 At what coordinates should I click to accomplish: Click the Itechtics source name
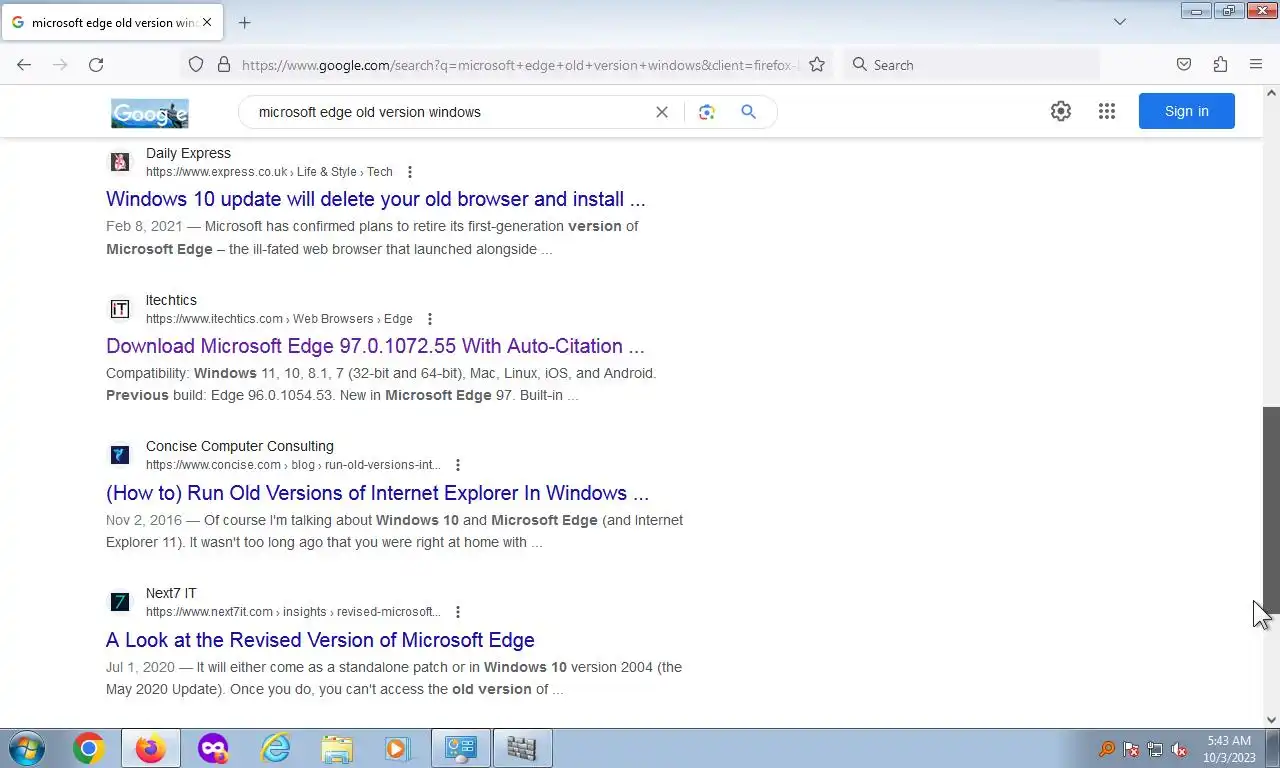[x=171, y=300]
